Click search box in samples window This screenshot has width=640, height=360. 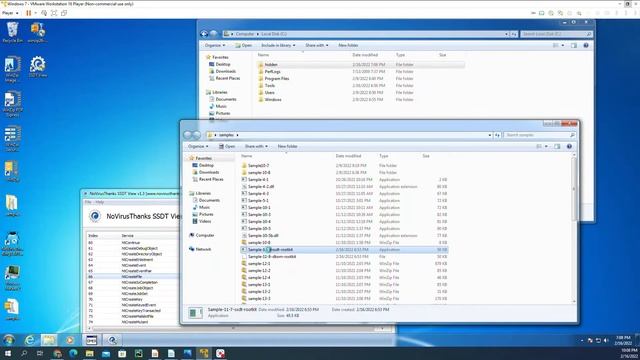(540, 135)
